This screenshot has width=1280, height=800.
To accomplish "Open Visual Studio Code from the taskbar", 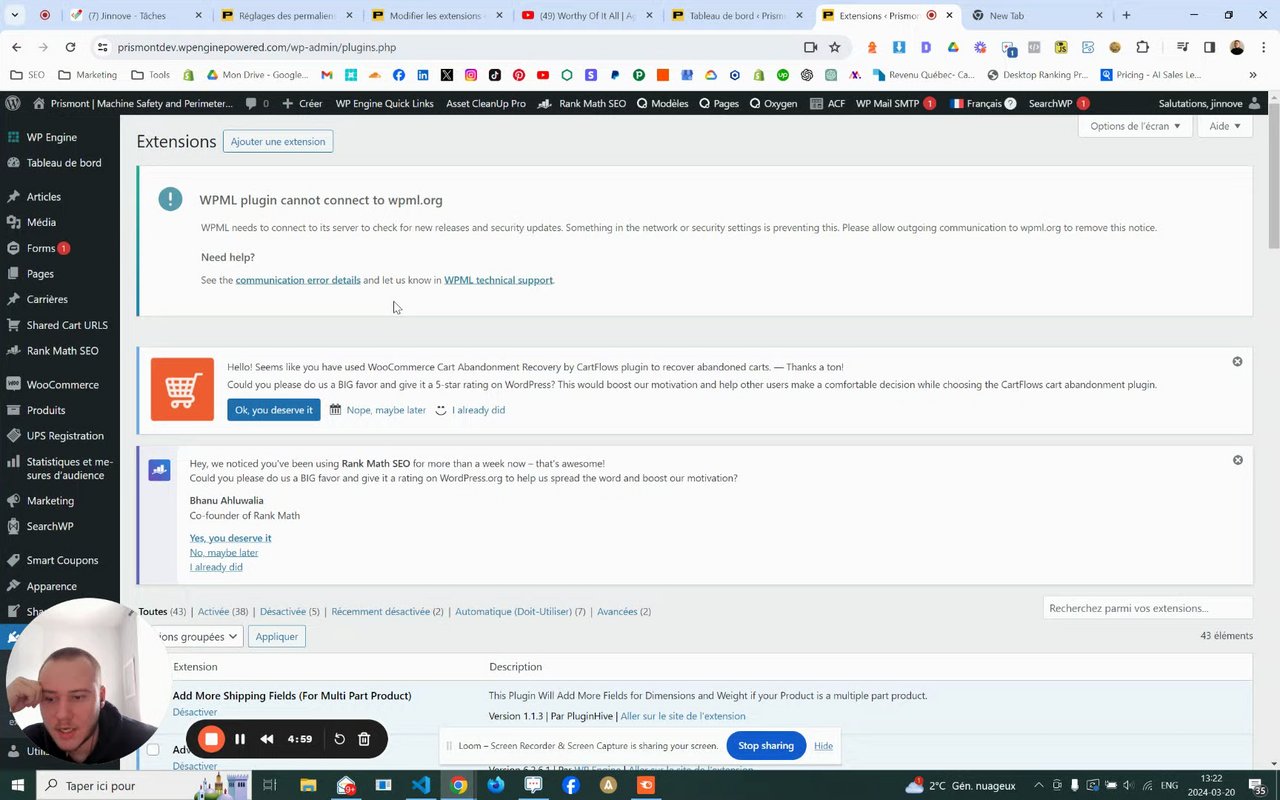I will (420, 785).
